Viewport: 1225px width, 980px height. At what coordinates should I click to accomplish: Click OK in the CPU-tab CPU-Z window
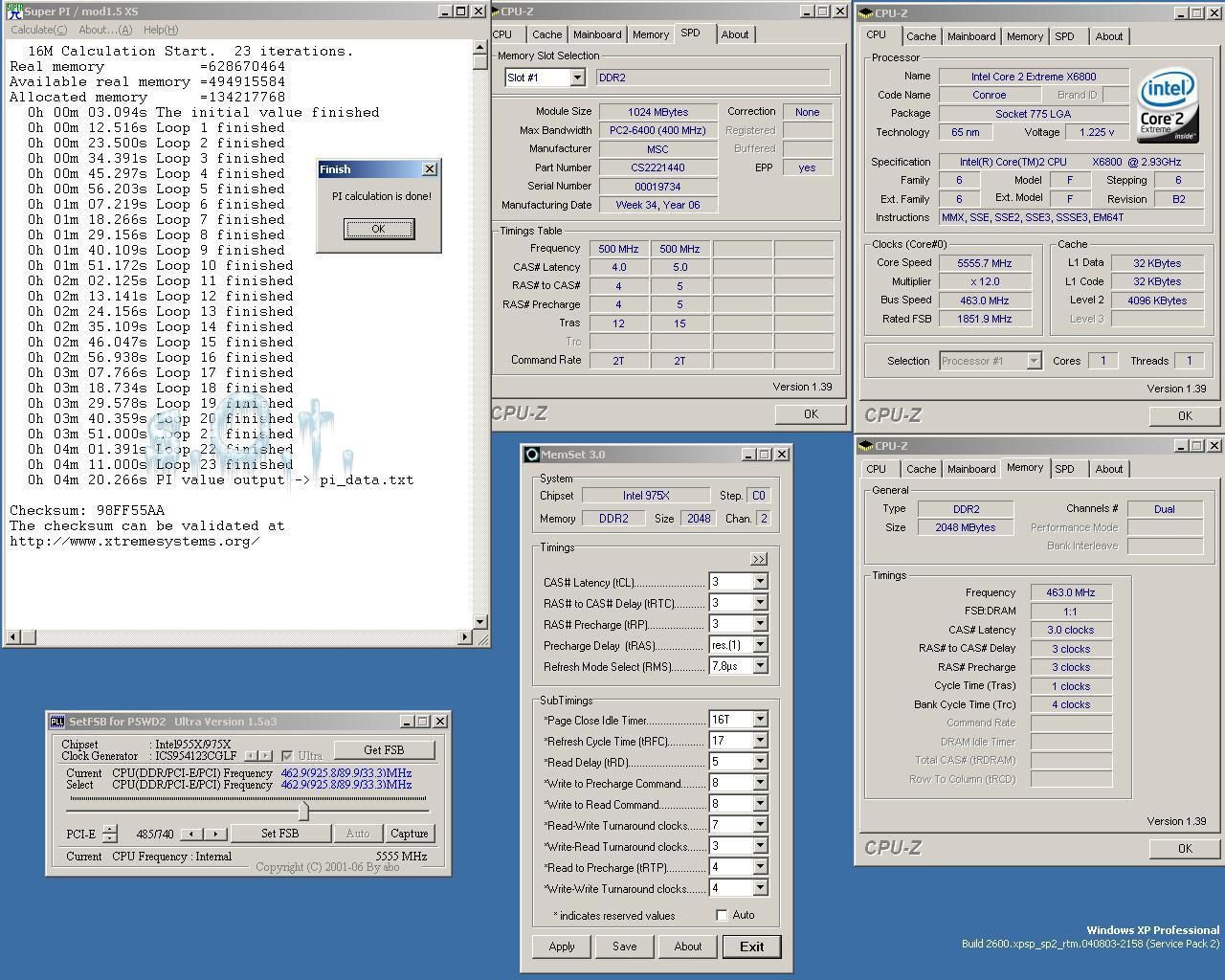(1185, 415)
